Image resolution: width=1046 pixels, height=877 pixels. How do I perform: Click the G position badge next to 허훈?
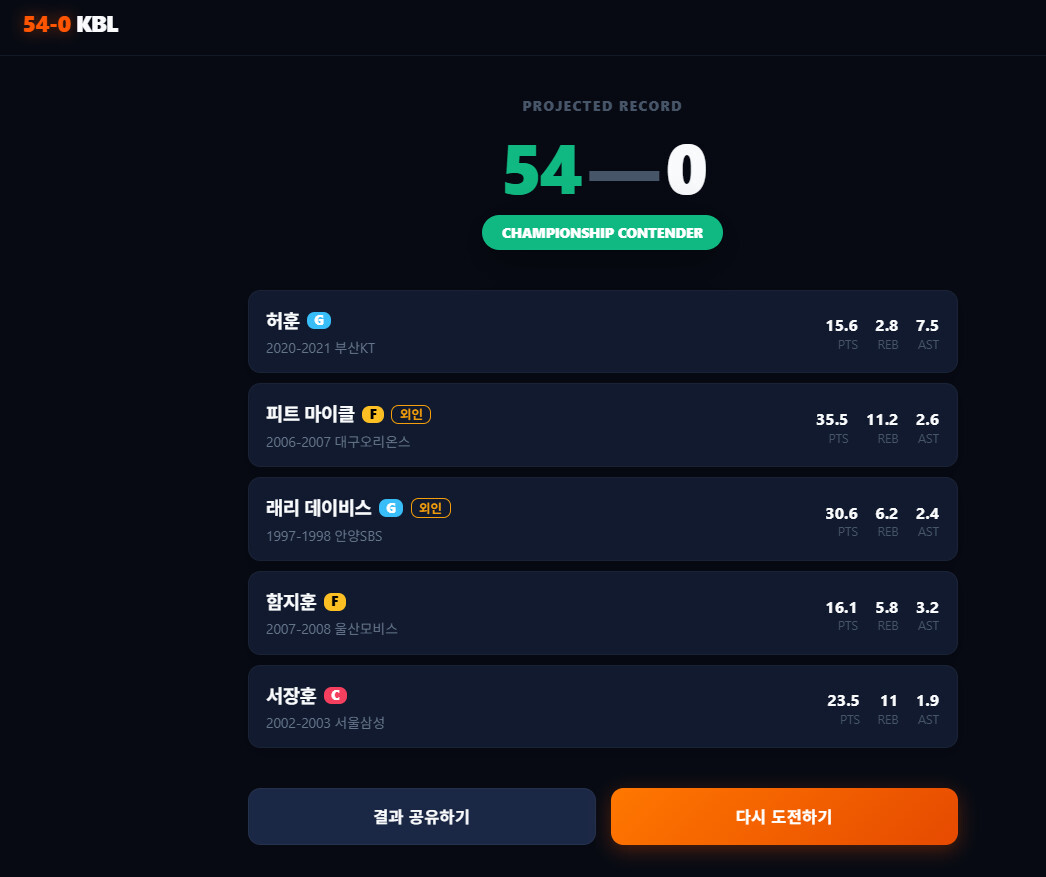(x=319, y=320)
